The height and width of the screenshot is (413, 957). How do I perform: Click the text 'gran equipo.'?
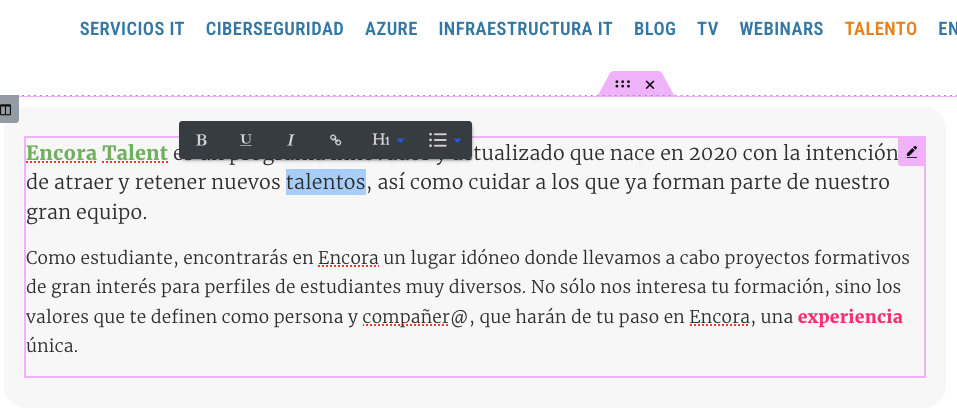(87, 212)
